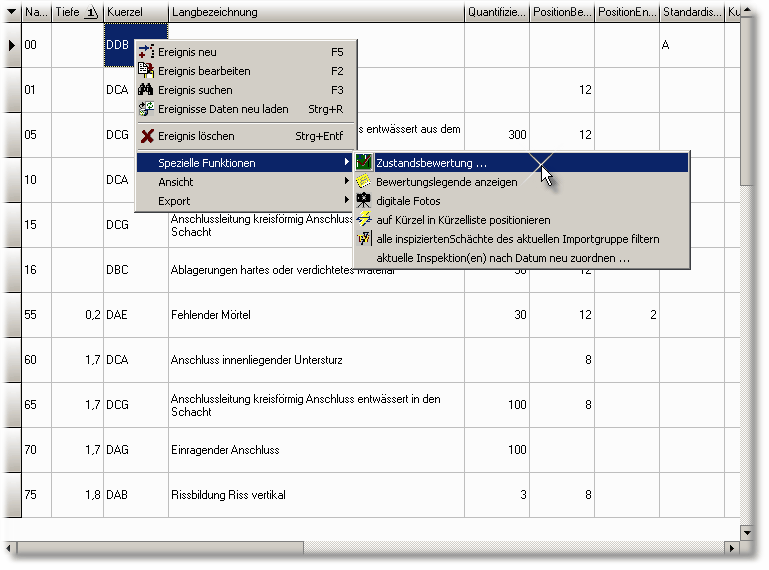Click the Ereignis neu menu icon
The width and height of the screenshot is (769, 570).
pyautogui.click(x=146, y=52)
